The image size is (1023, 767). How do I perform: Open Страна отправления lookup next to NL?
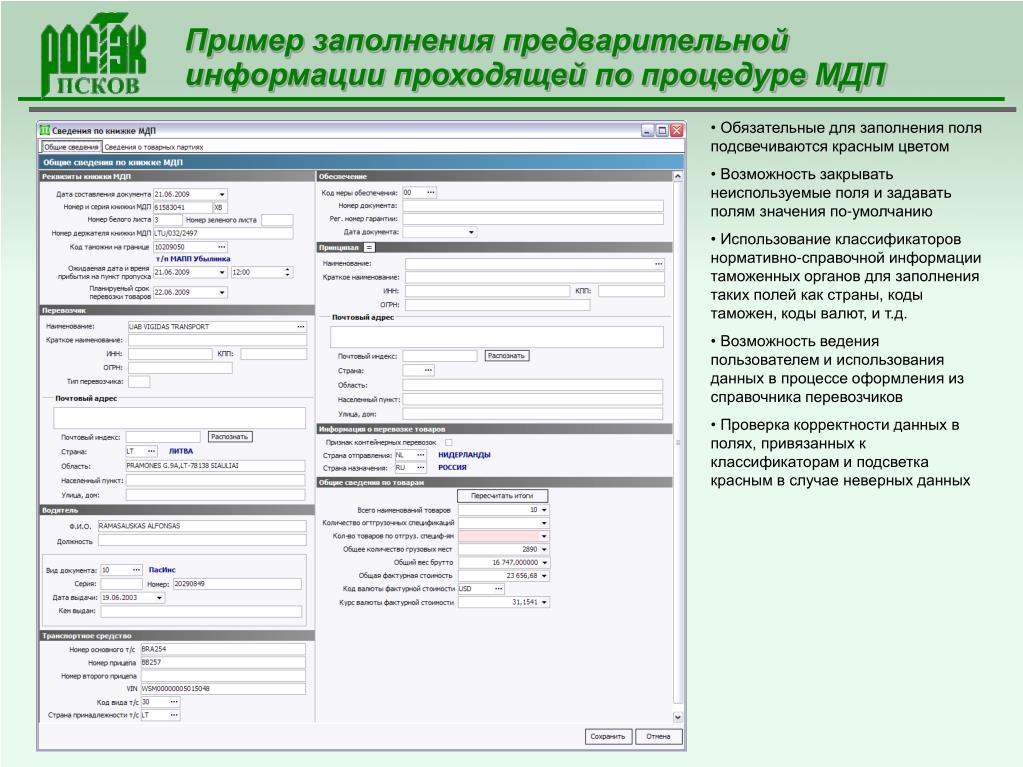tap(421, 455)
